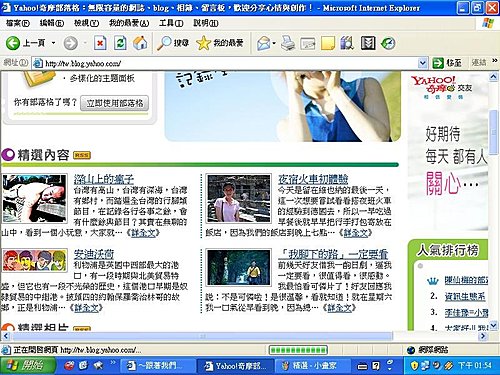The height and width of the screenshot is (375, 500).
Task: Open the 檔案(F) menu
Action: click(x=18, y=23)
